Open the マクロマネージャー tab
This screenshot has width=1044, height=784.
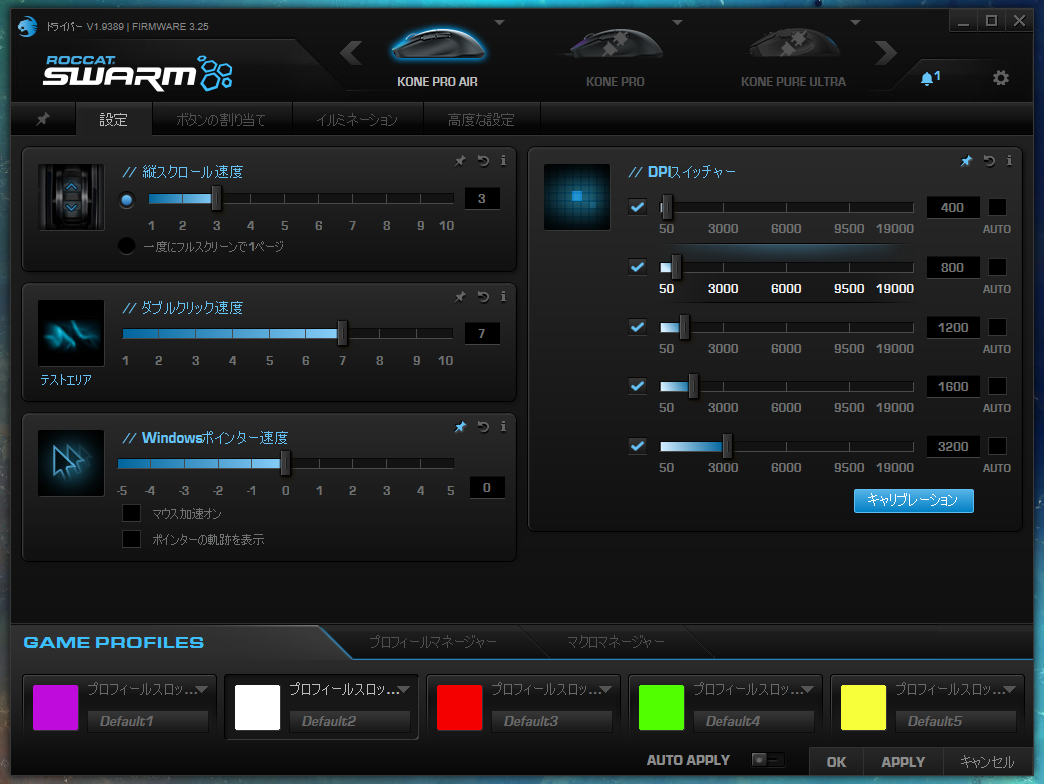(x=615, y=642)
